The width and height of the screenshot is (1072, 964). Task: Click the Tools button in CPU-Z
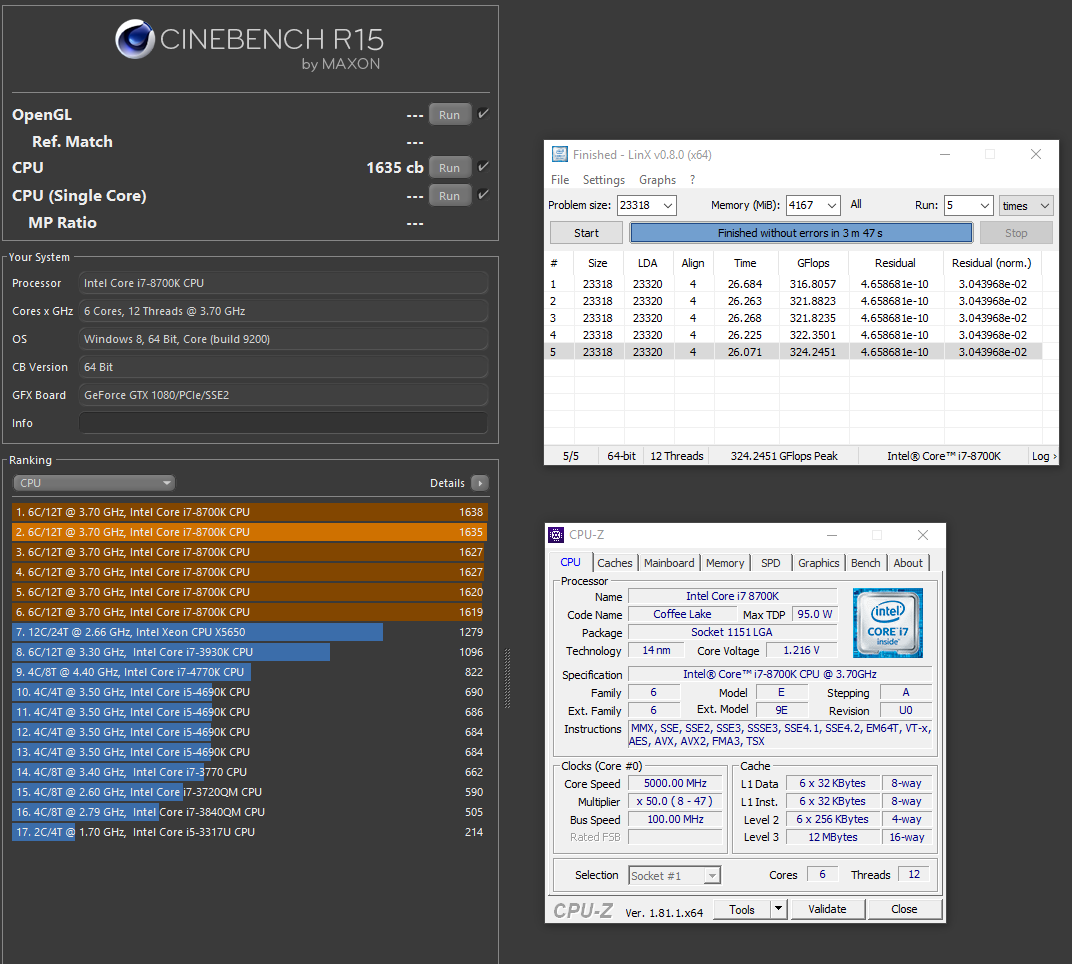pyautogui.click(x=742, y=909)
